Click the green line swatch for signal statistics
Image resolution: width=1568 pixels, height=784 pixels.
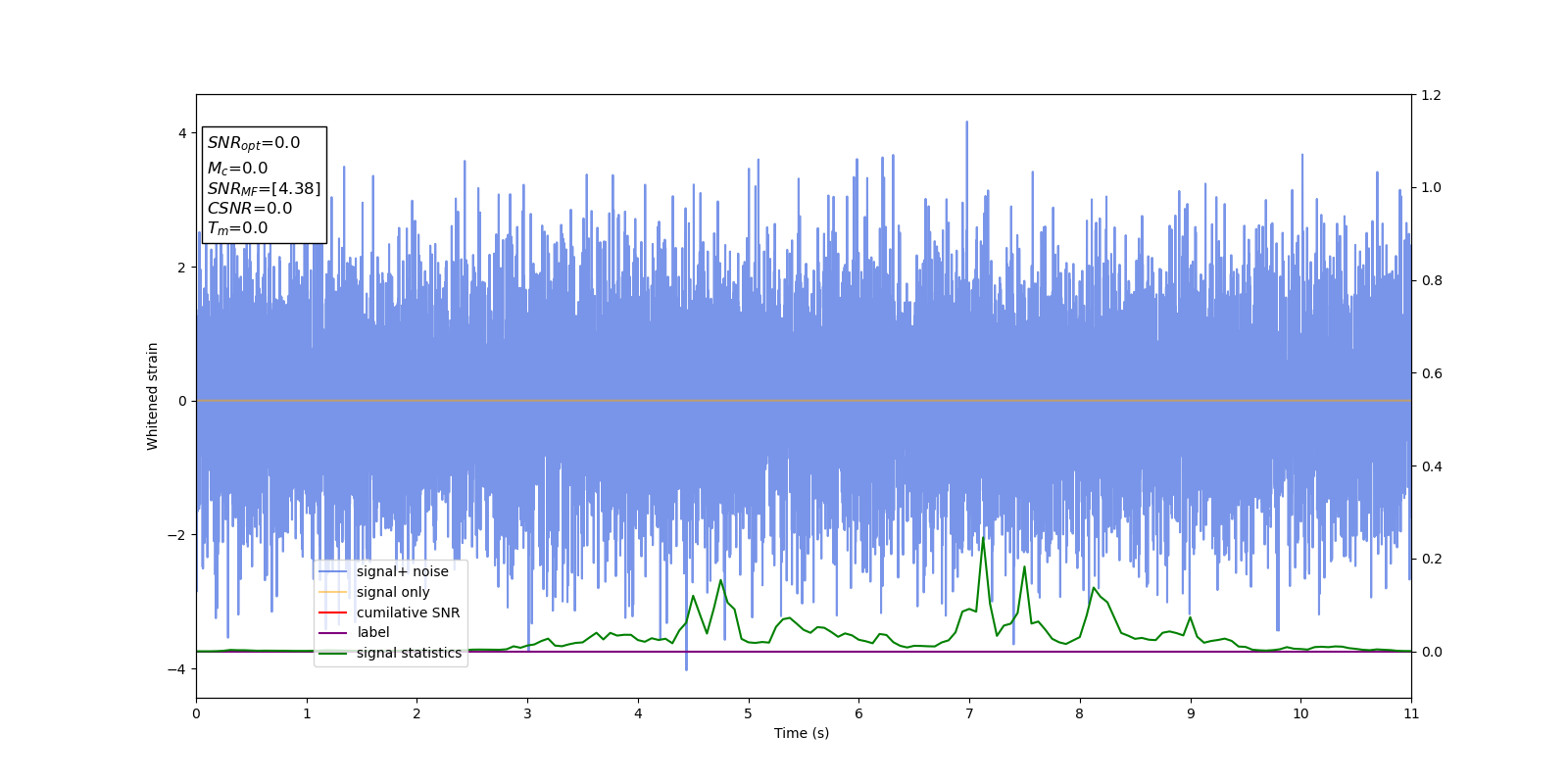pyautogui.click(x=333, y=653)
